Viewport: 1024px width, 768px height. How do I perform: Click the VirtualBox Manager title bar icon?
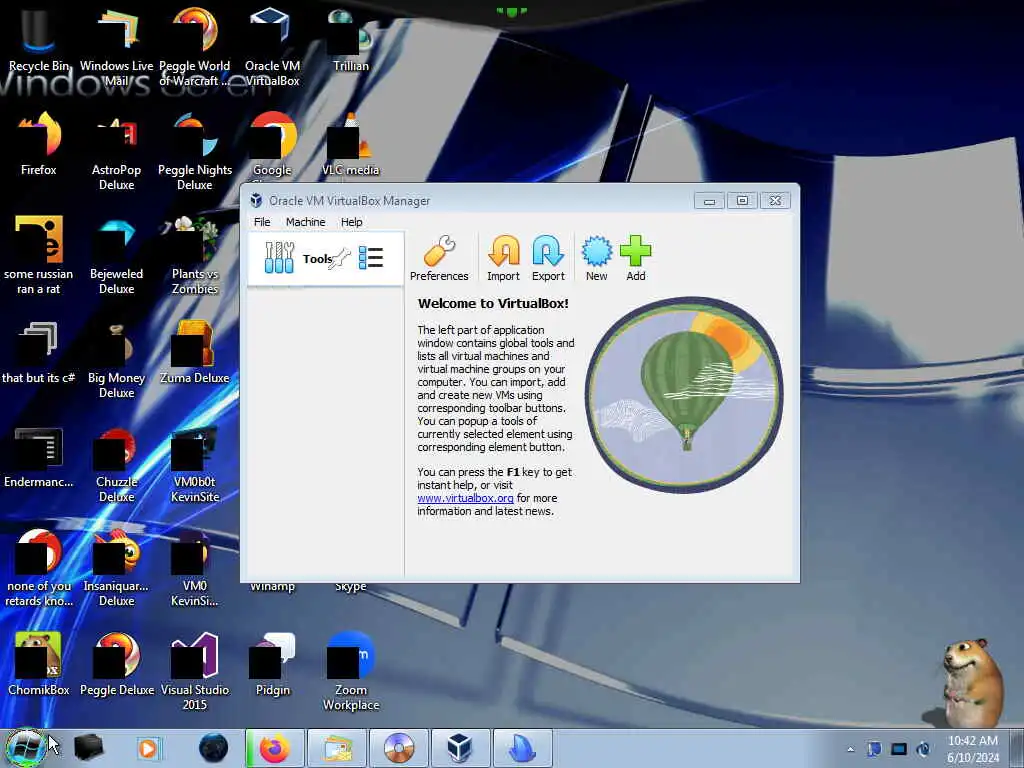[x=257, y=200]
